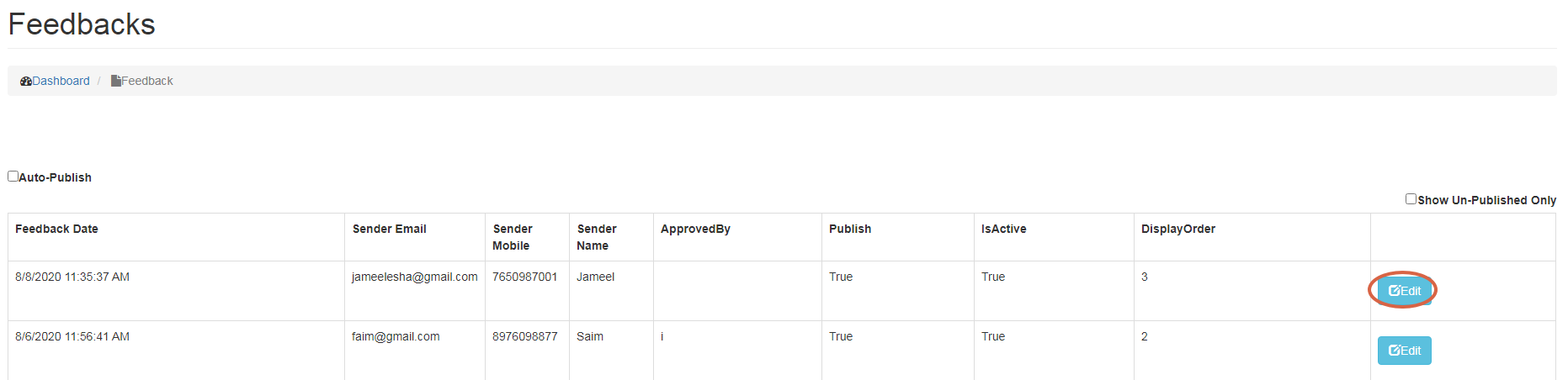Select the Feedback breadcrumb text
This screenshot has width=1568, height=380.
click(x=147, y=82)
